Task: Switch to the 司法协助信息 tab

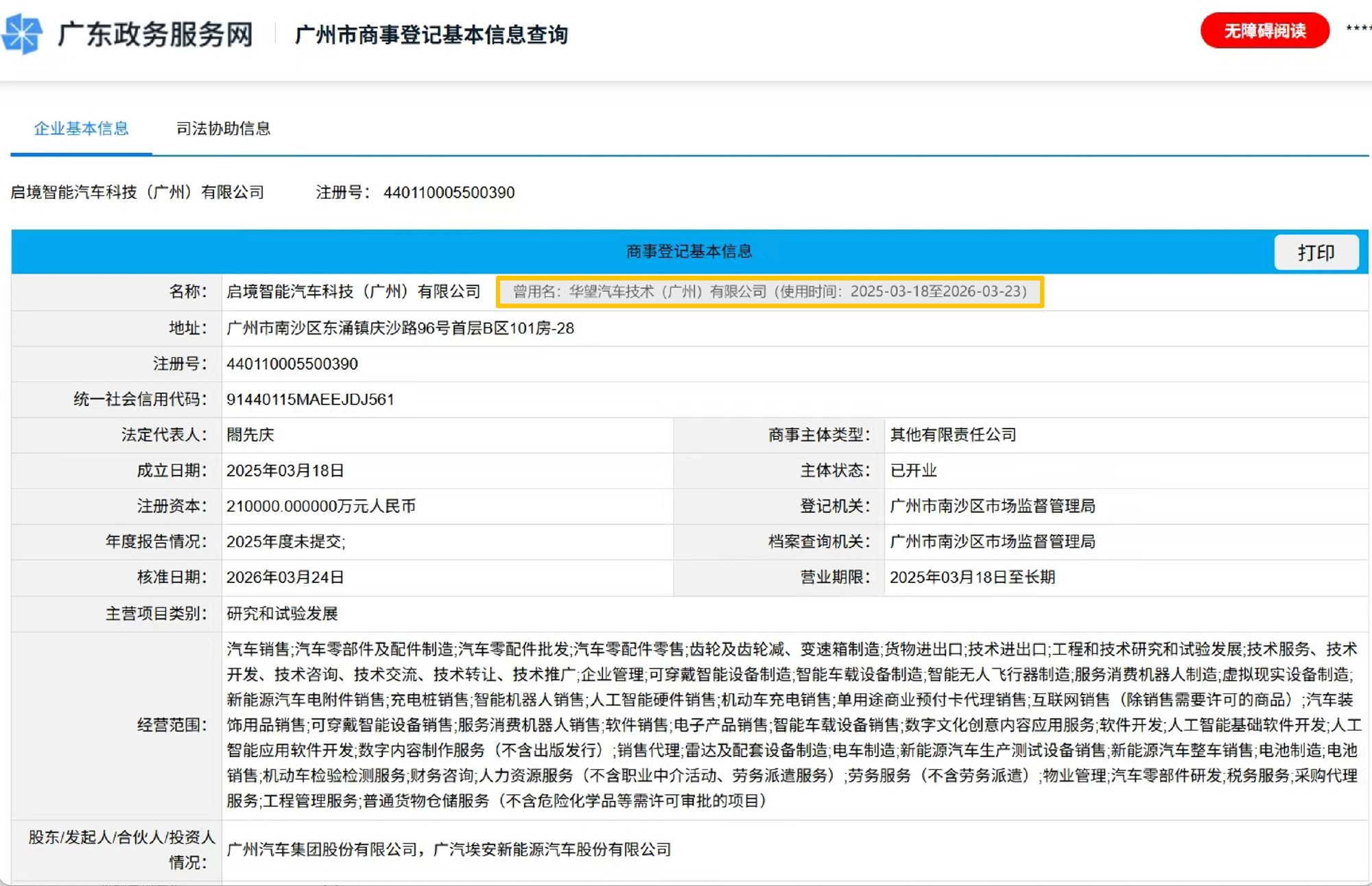Action: 224,129
